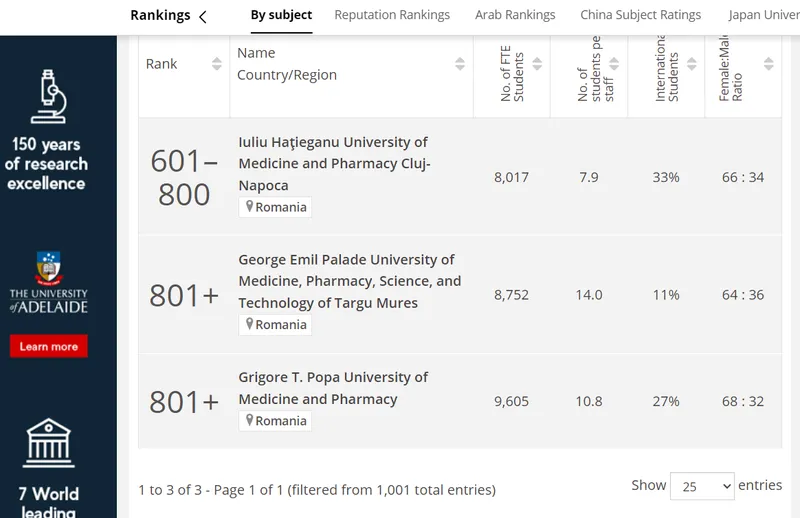
Task: Select the By subject tab
Action: (x=281, y=15)
